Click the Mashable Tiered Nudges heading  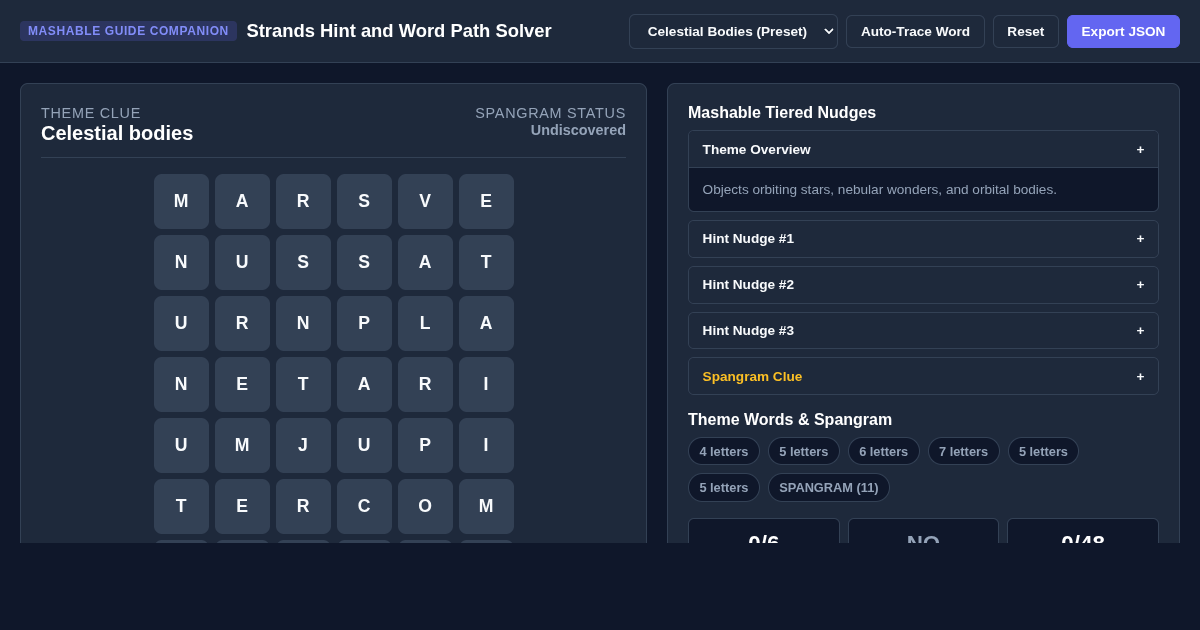tap(782, 113)
